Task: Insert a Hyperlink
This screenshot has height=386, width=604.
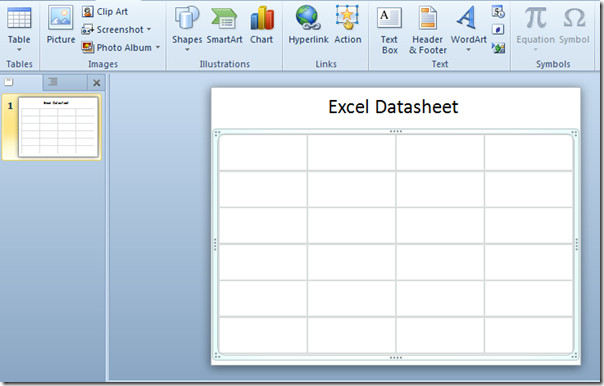Action: pyautogui.click(x=308, y=25)
